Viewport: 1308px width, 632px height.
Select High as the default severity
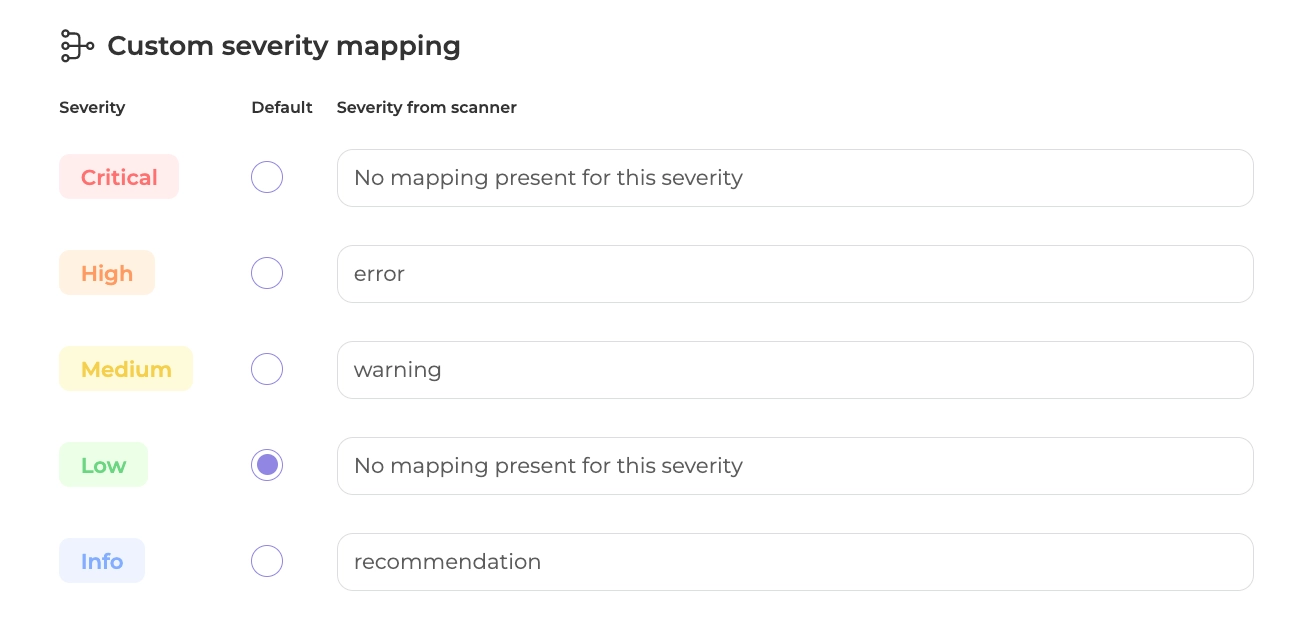[267, 274]
